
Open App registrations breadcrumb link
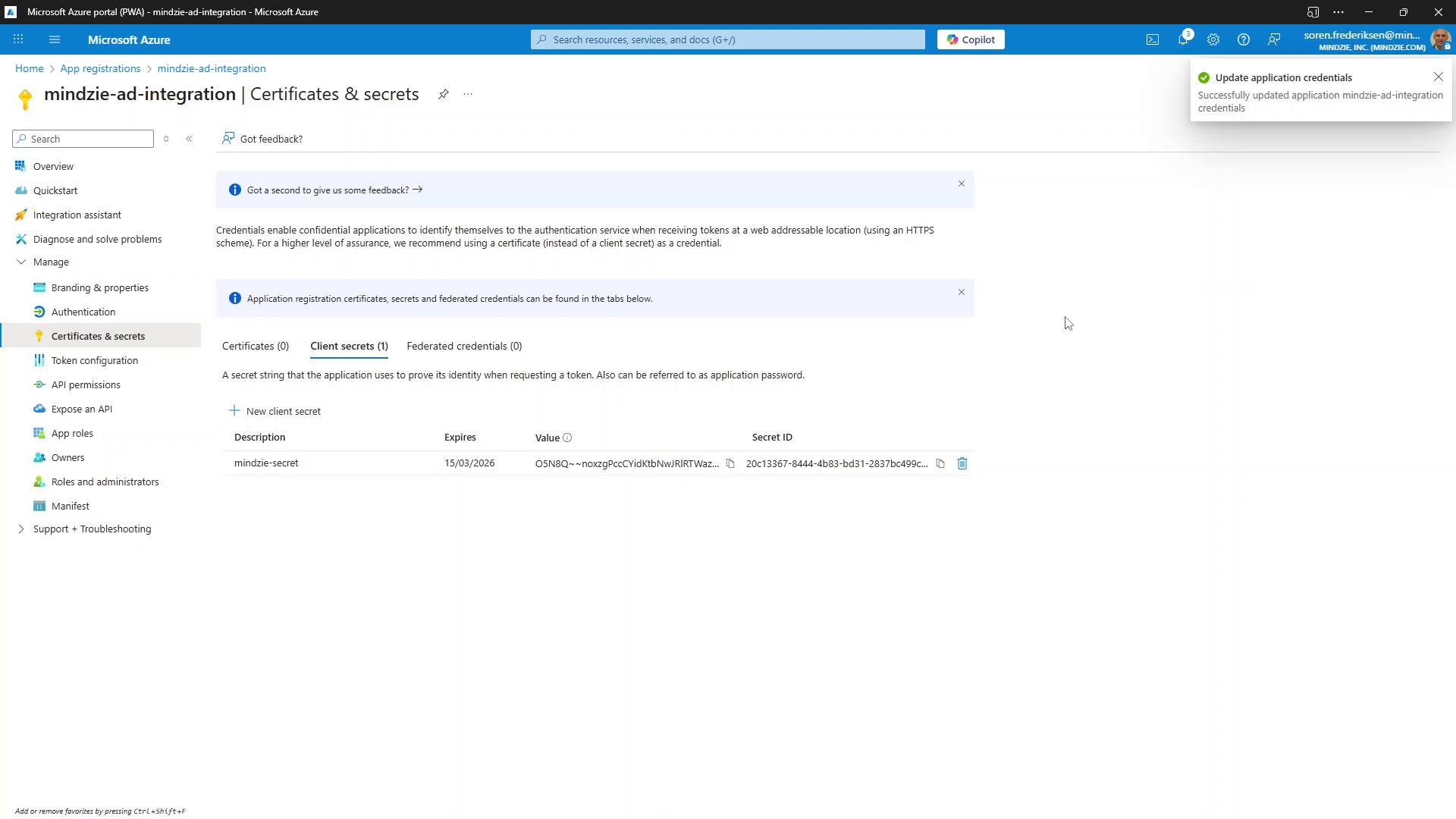(100, 68)
